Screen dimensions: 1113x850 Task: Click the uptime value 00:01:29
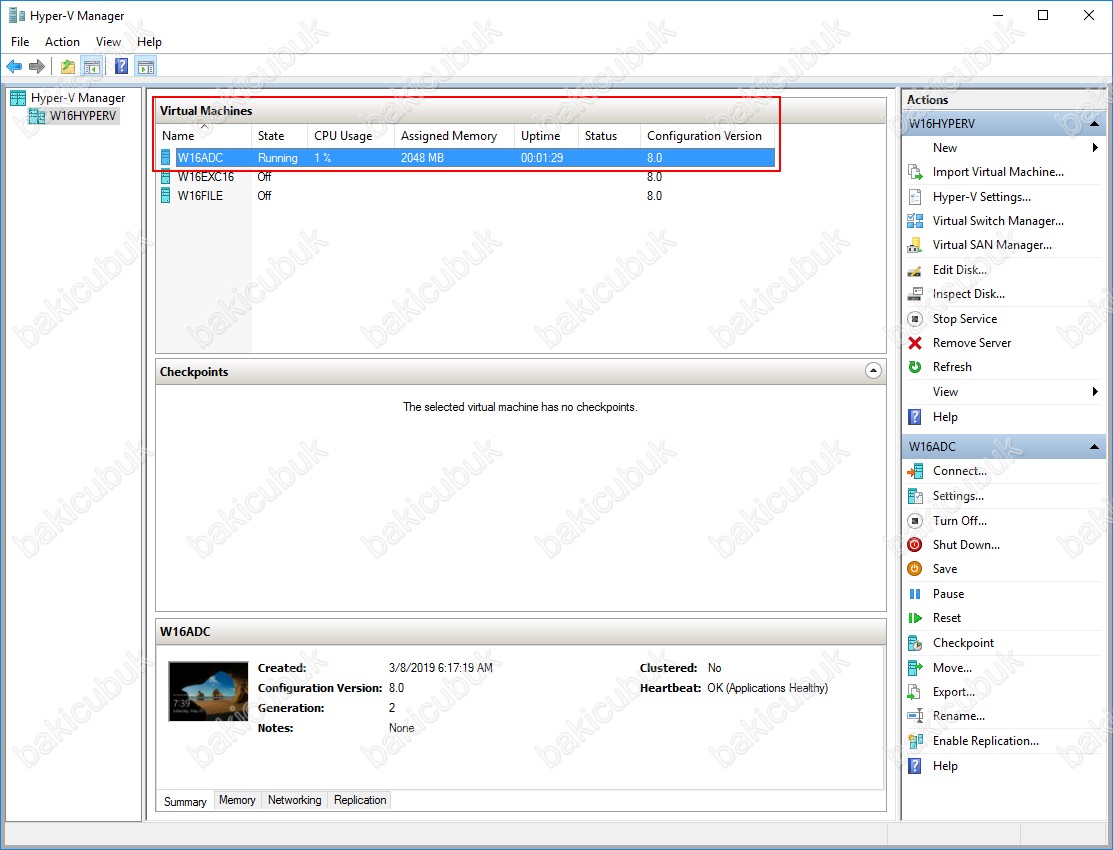point(542,158)
